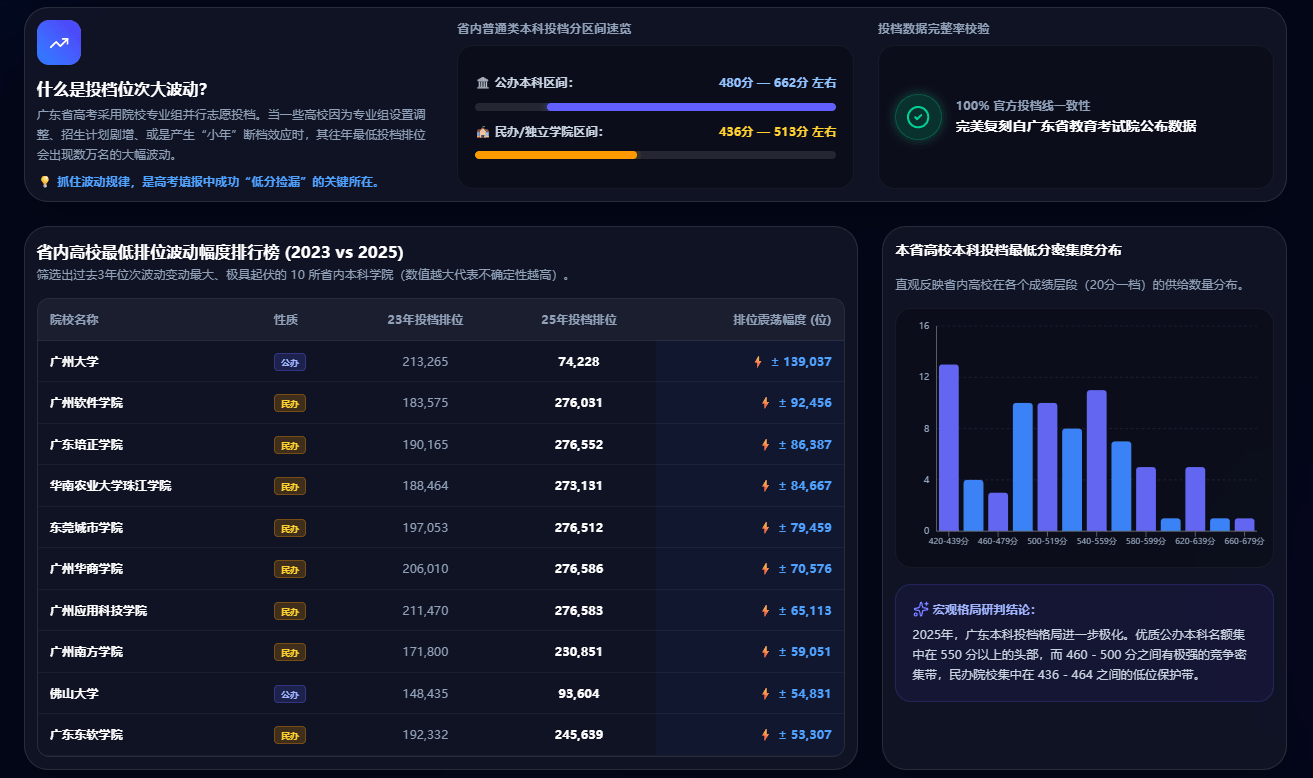
Task: Sort by 23年投档排位 column header
Action: coord(425,320)
